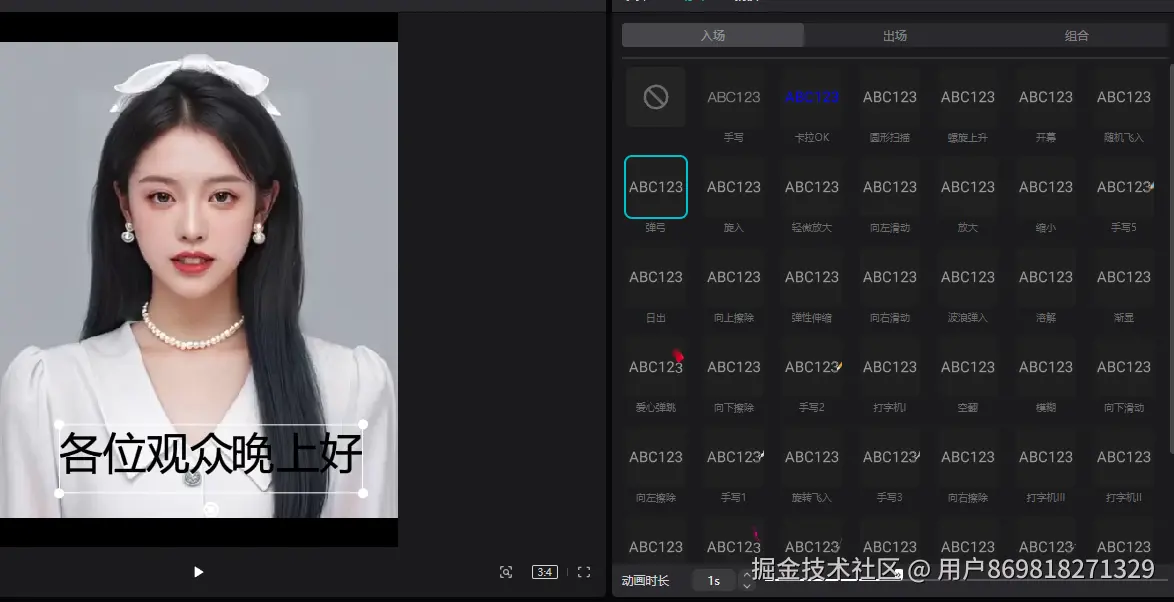
Task: Apply the 卡拉OK animation preset
Action: 811,96
